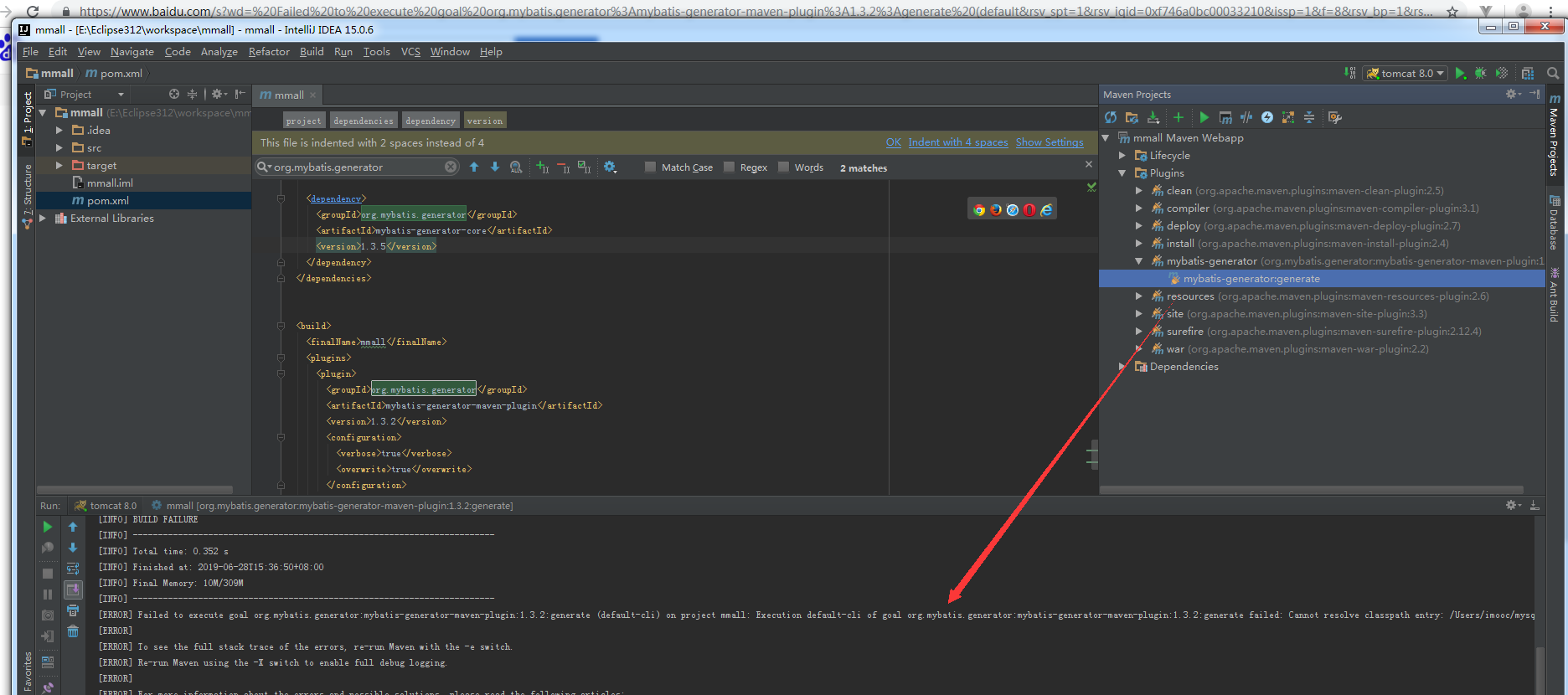The height and width of the screenshot is (695, 1568).
Task: Clear all Run console output trash icon
Action: click(x=73, y=631)
